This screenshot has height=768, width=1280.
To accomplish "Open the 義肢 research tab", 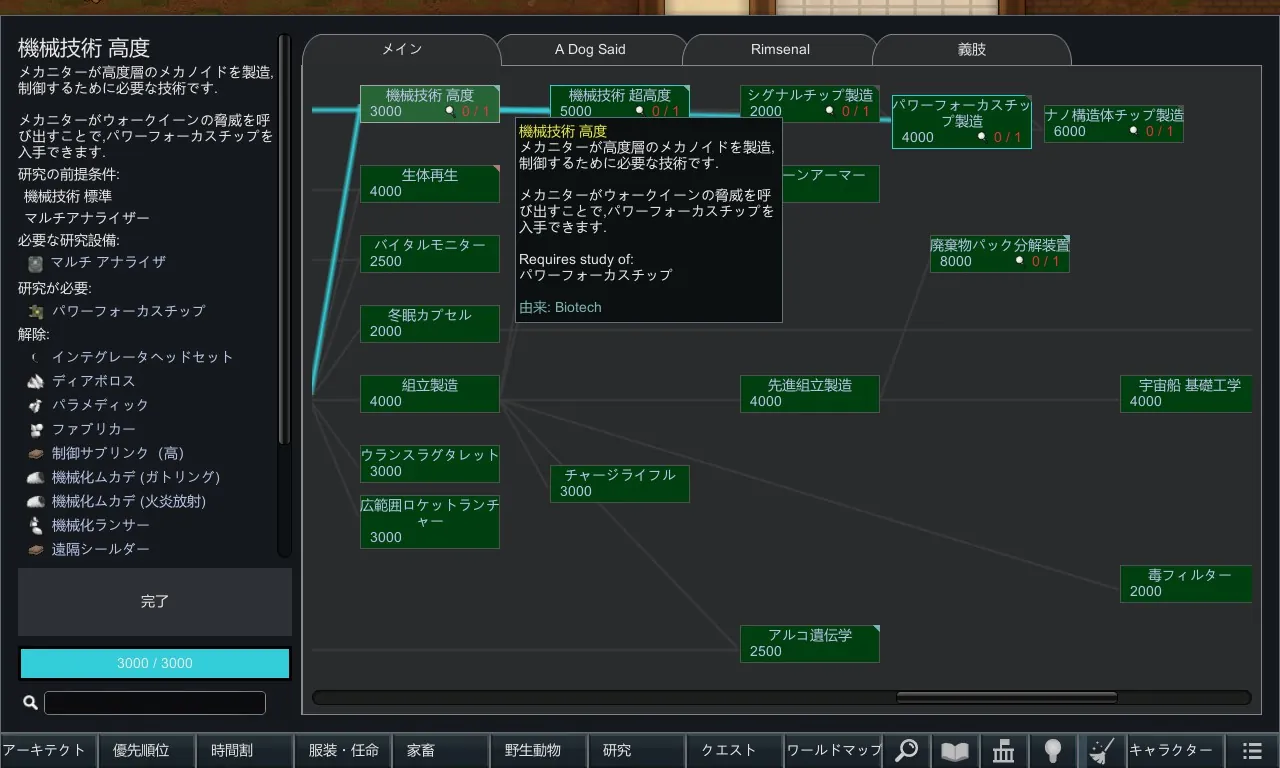I will 971,49.
